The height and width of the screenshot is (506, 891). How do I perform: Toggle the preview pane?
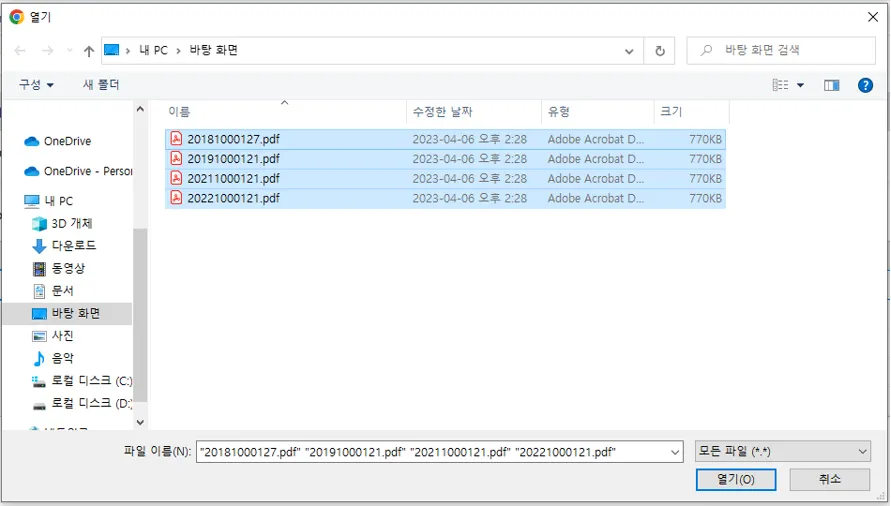[831, 85]
